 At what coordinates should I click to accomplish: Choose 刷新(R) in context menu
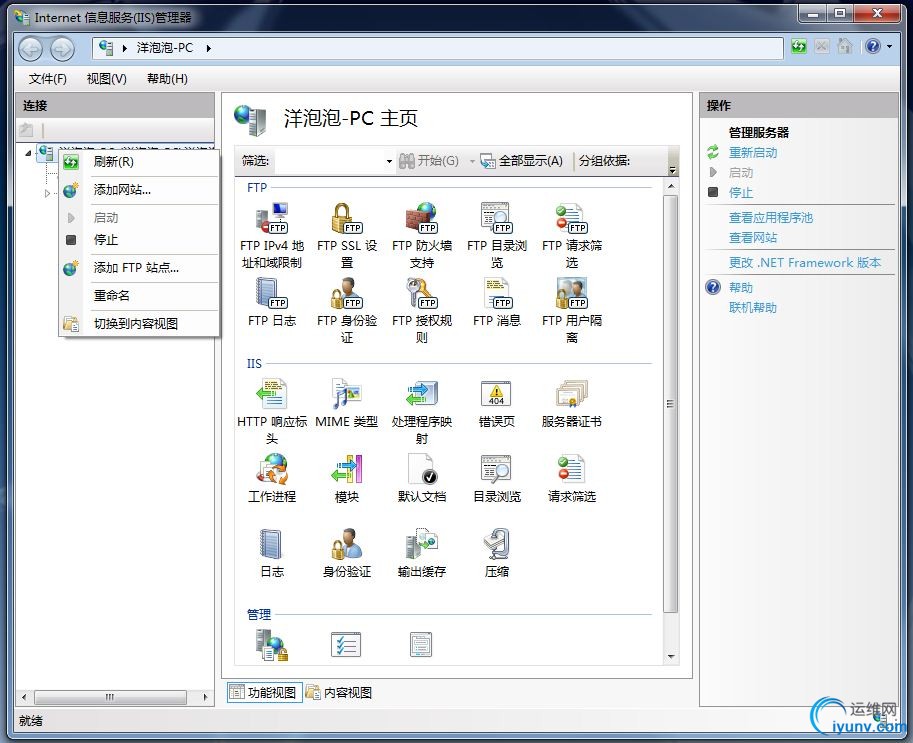pos(139,162)
